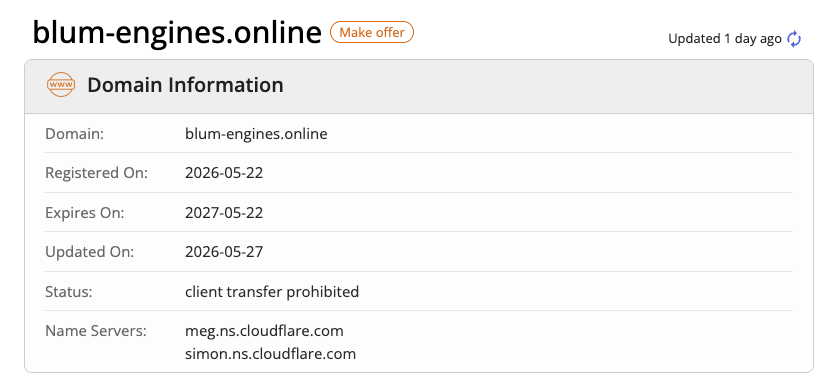Click the Registered On label

tap(97, 173)
